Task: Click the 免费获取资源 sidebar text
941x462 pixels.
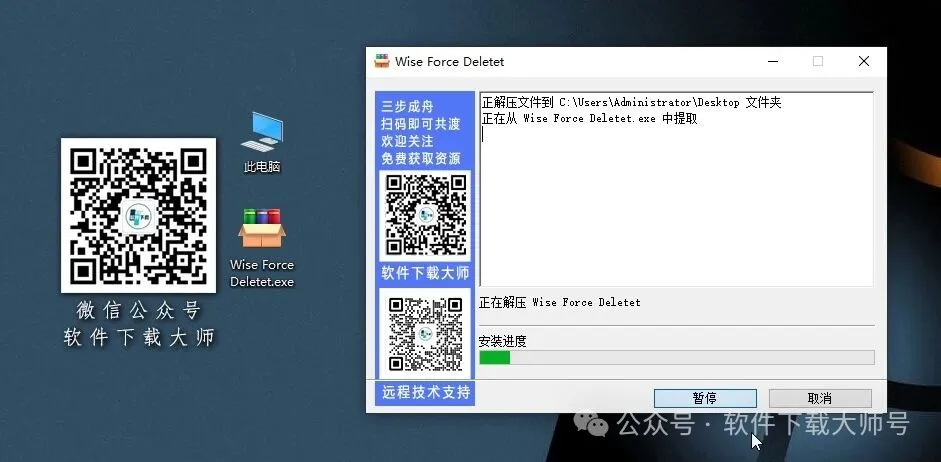Action: point(421,159)
